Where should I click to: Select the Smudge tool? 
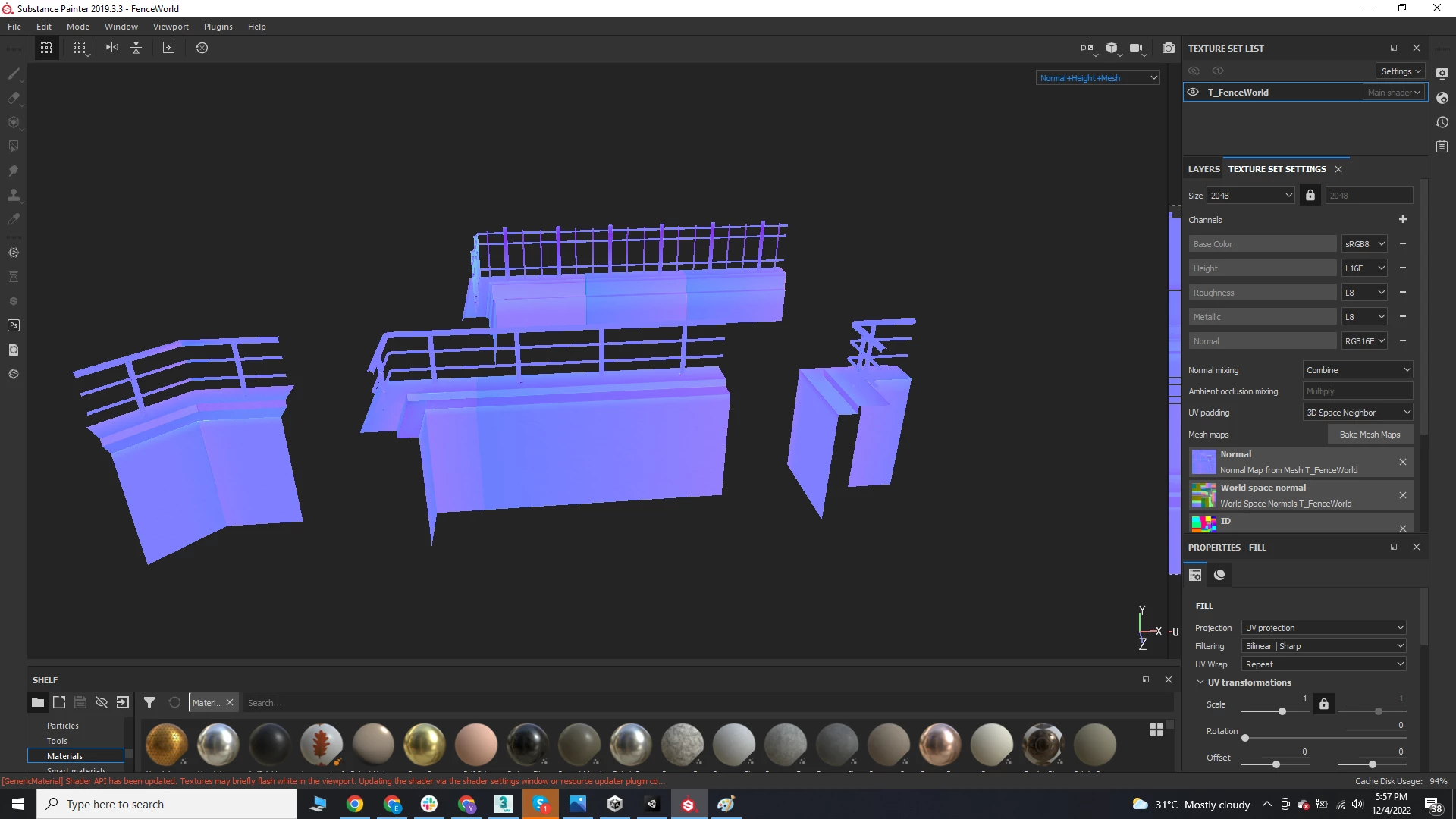point(13,171)
